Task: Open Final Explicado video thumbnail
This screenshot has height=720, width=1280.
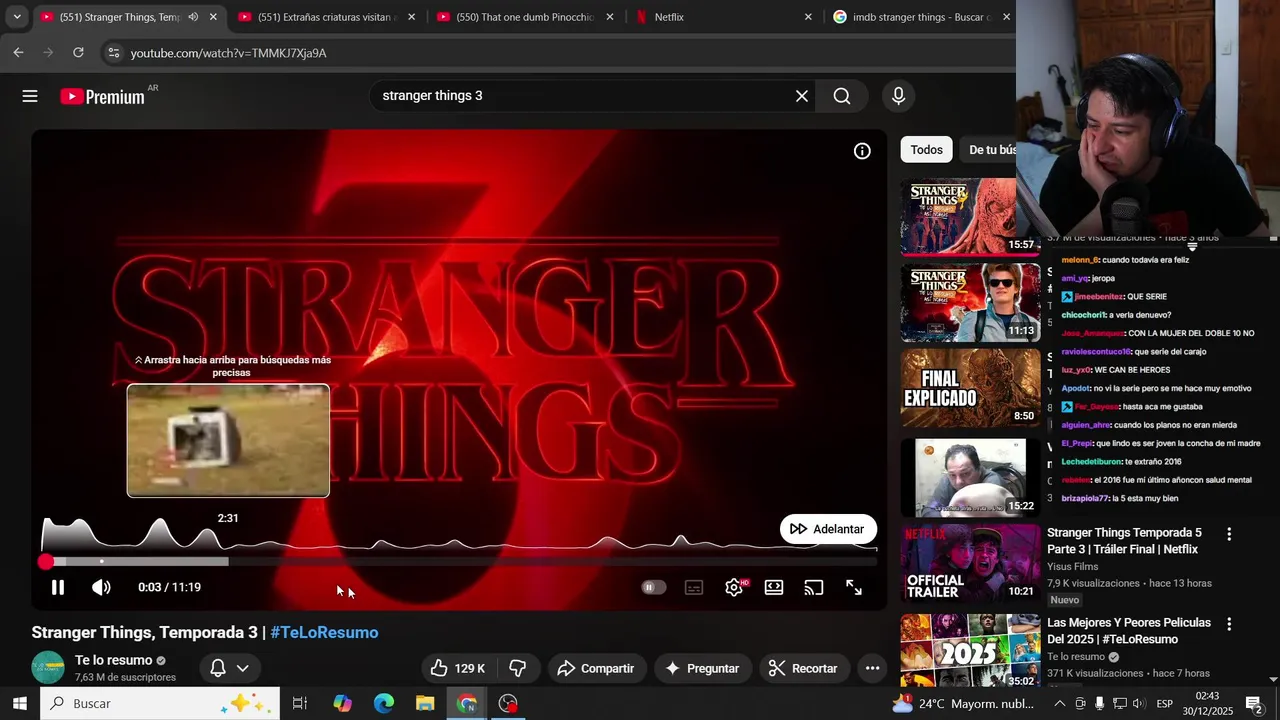Action: pyautogui.click(x=970, y=388)
